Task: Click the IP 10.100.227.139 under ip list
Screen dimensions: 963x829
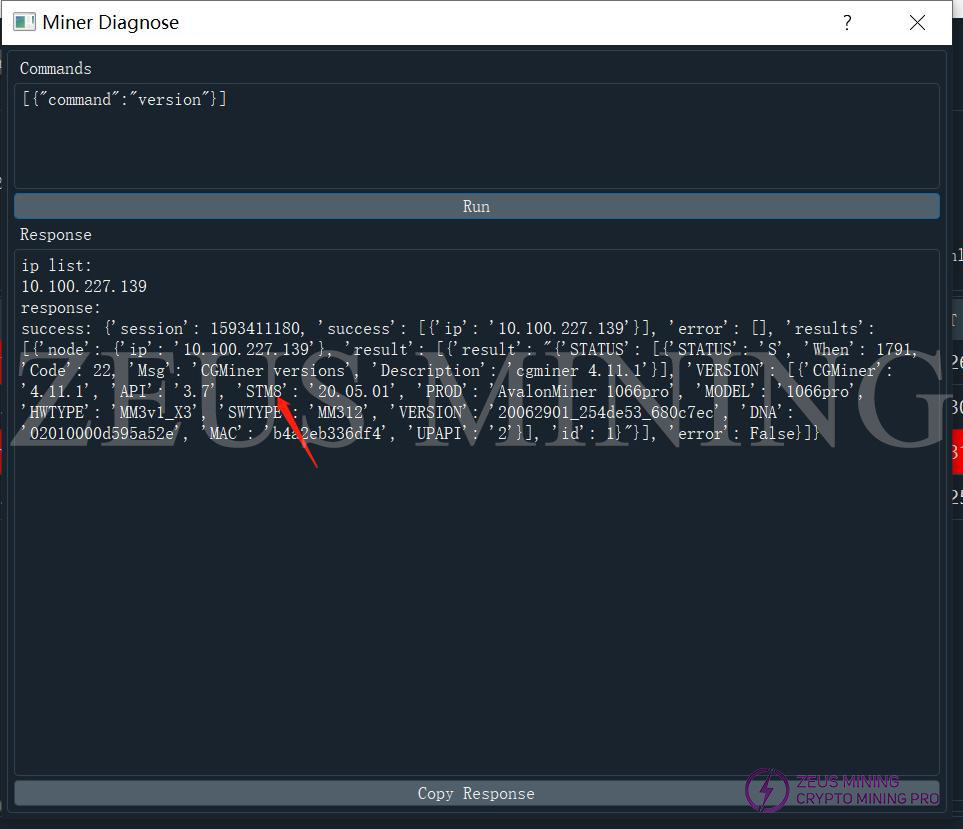Action: tap(84, 287)
